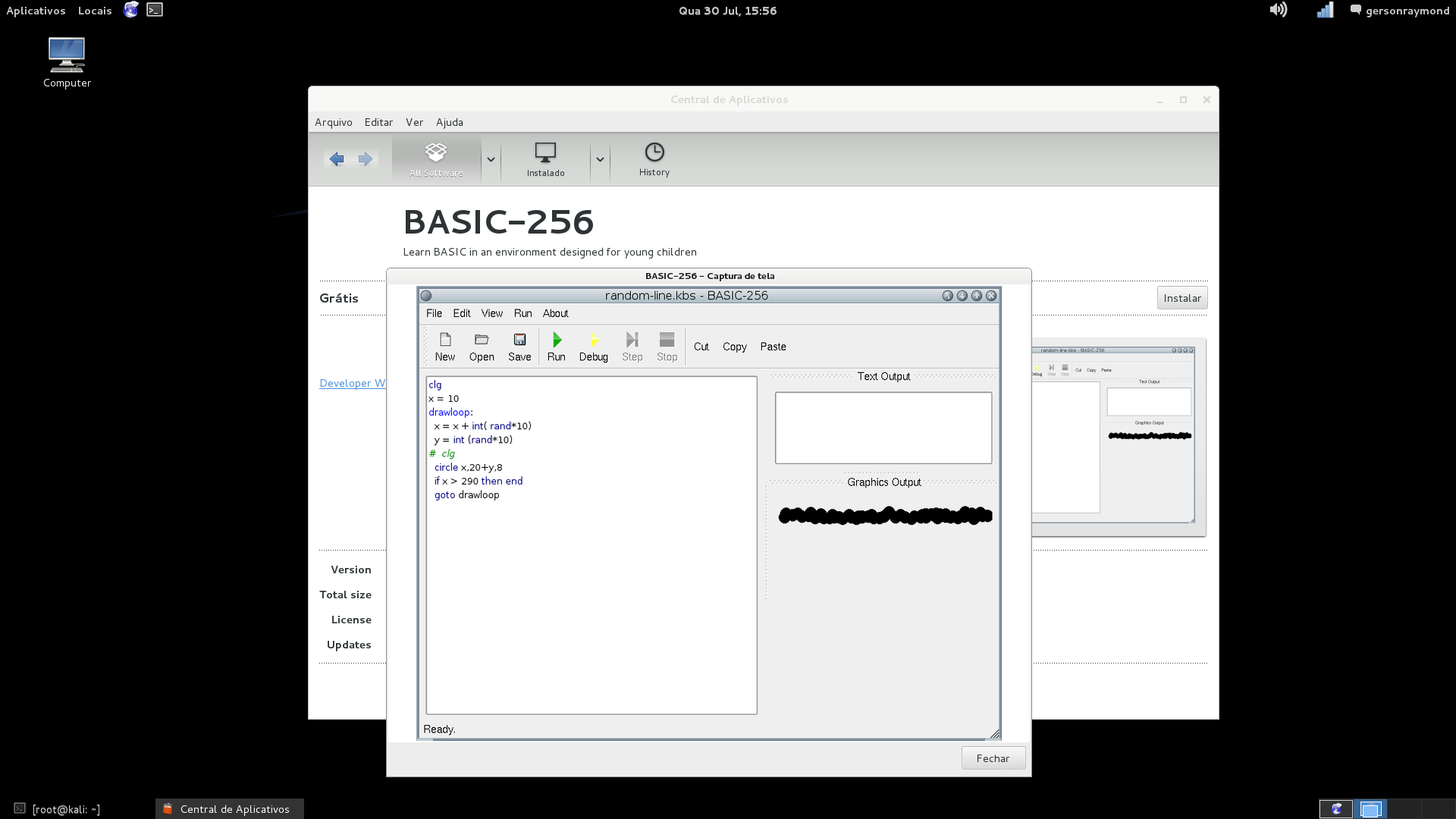Click the back arrow in Central de Aplicativos

[337, 159]
